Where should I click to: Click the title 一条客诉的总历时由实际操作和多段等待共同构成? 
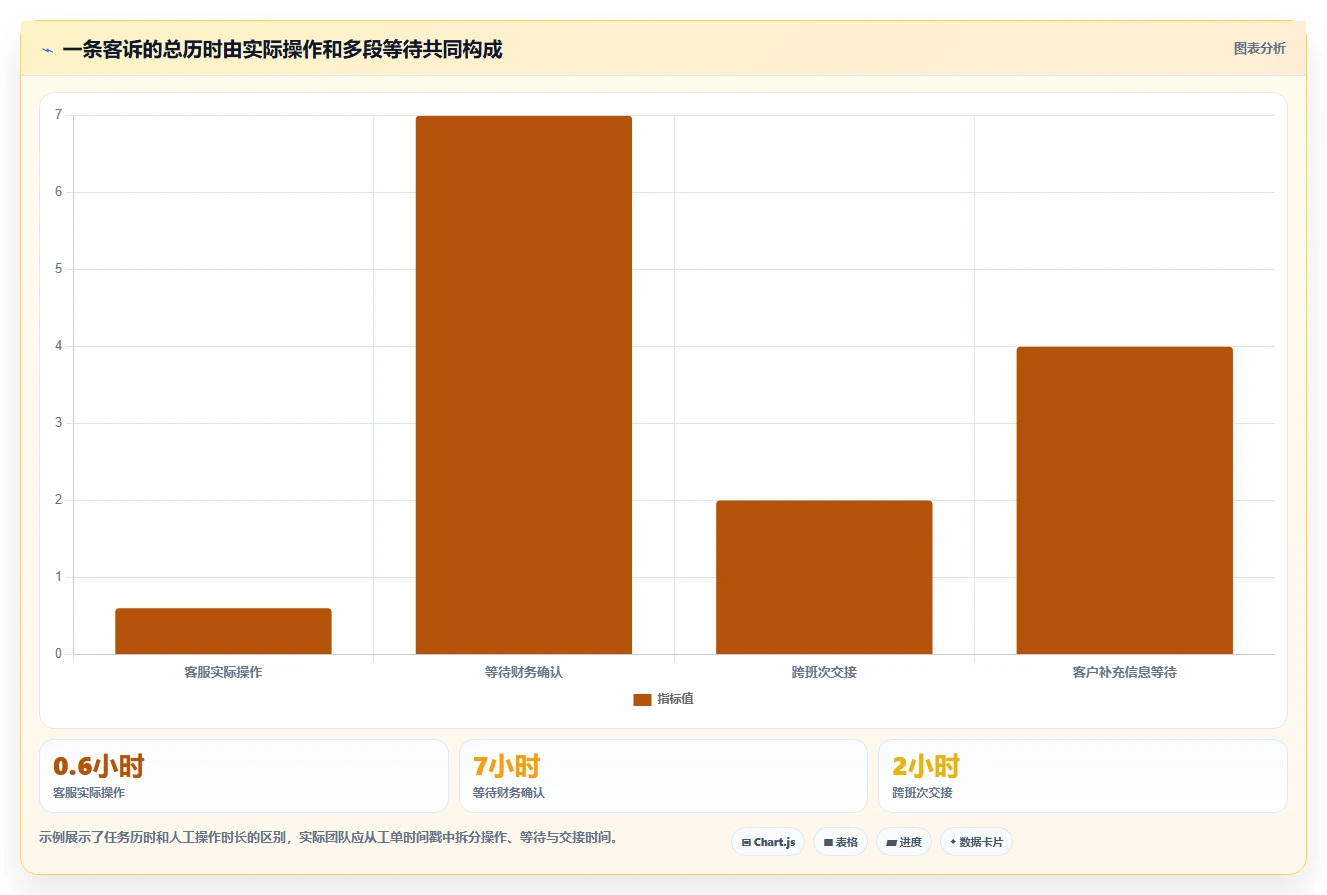(x=282, y=50)
